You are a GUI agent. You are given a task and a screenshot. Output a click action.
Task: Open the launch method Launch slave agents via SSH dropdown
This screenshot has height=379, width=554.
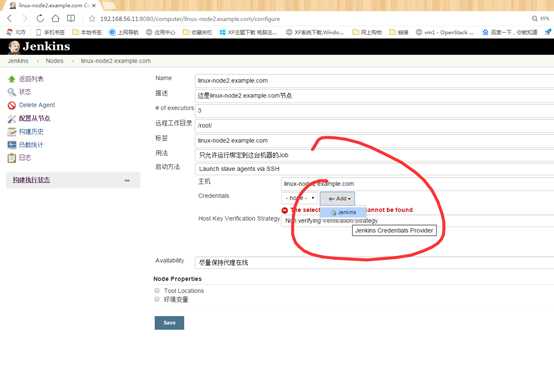point(374,169)
